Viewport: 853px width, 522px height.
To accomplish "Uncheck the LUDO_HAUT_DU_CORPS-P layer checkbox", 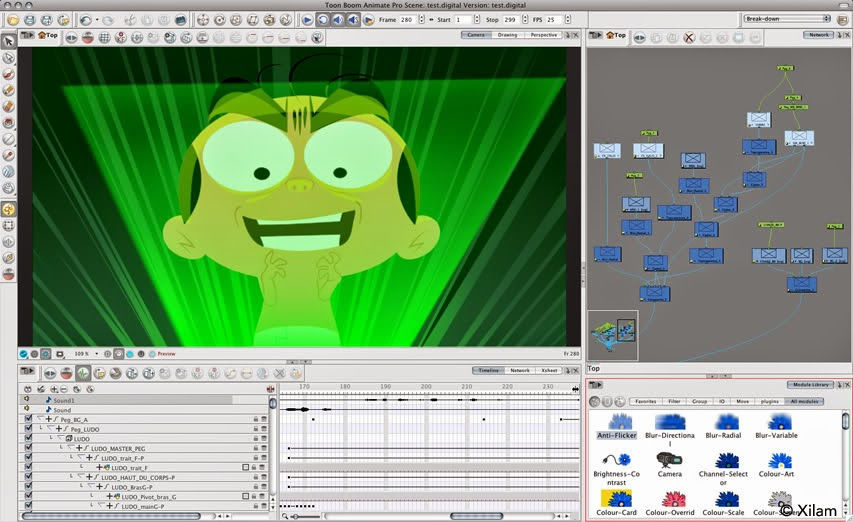I will point(28,477).
